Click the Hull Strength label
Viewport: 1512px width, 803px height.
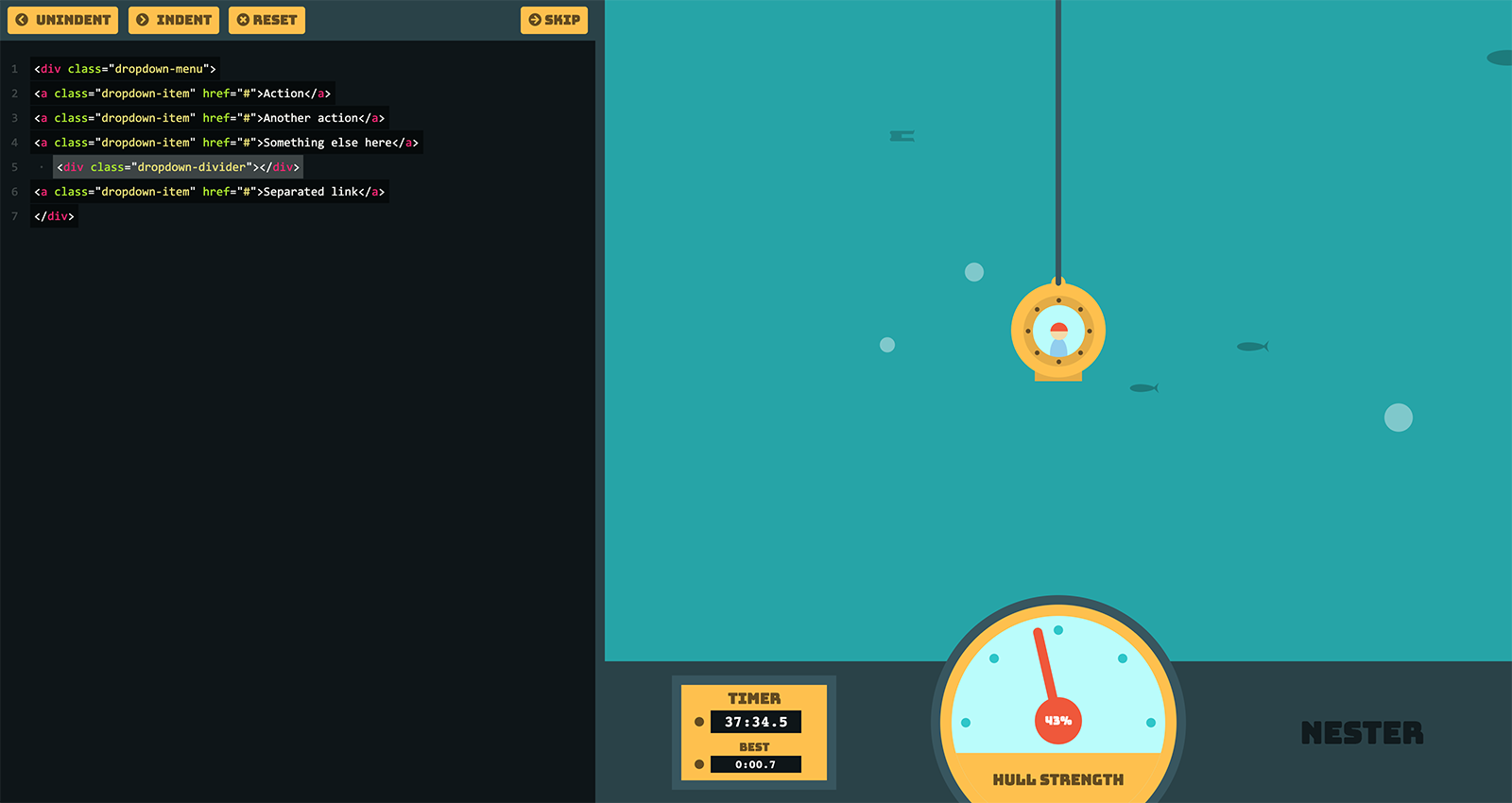(1058, 779)
